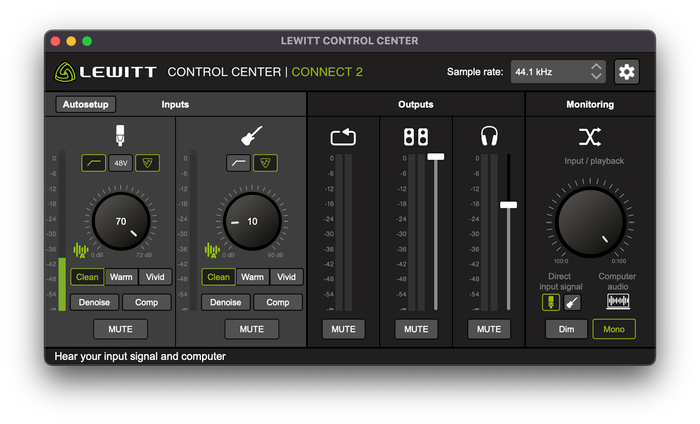
Task: Select Clean mode for the guitar input
Action: pos(218,277)
